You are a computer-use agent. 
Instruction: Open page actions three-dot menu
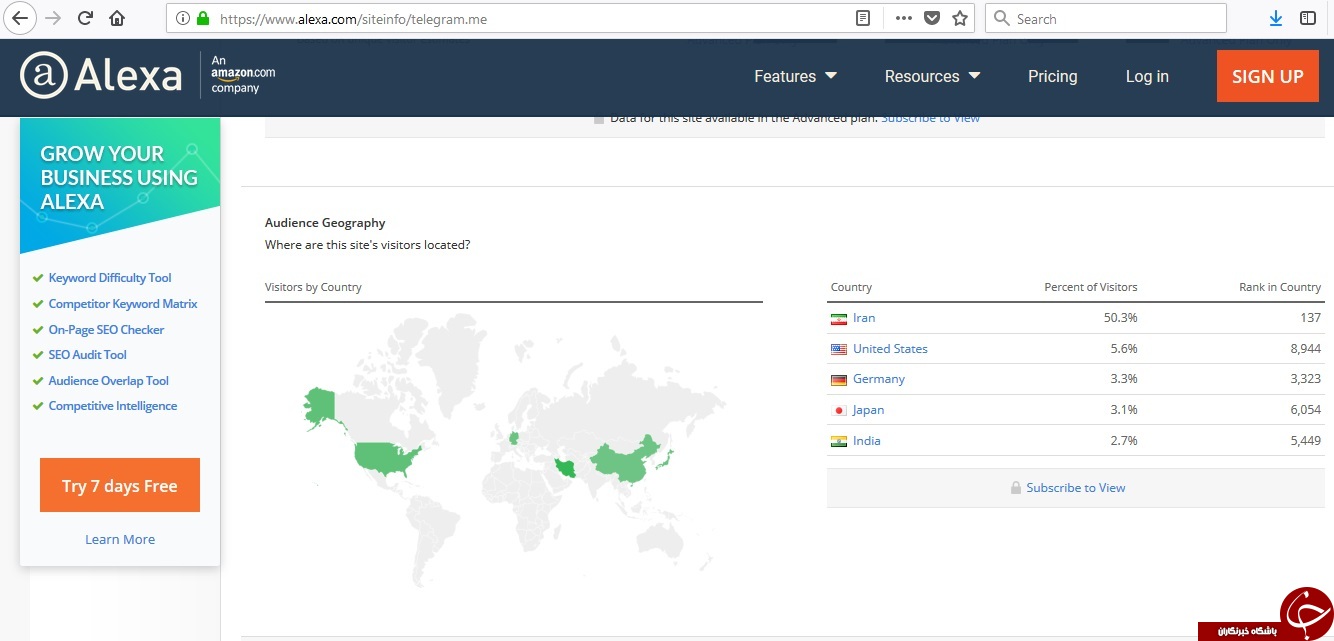click(903, 18)
